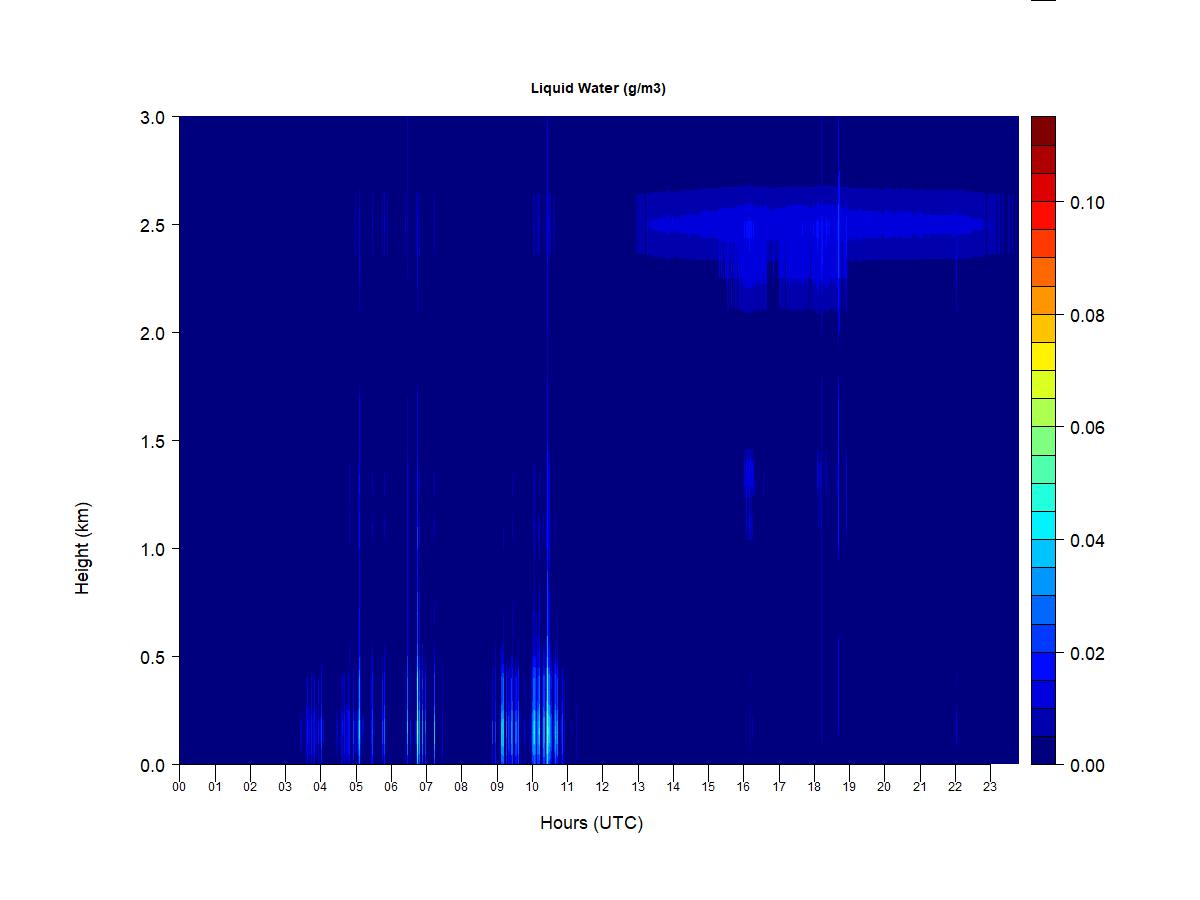1200x900 pixels.
Task: Click the cloud layer at 2.5 km height
Action: tap(815, 223)
